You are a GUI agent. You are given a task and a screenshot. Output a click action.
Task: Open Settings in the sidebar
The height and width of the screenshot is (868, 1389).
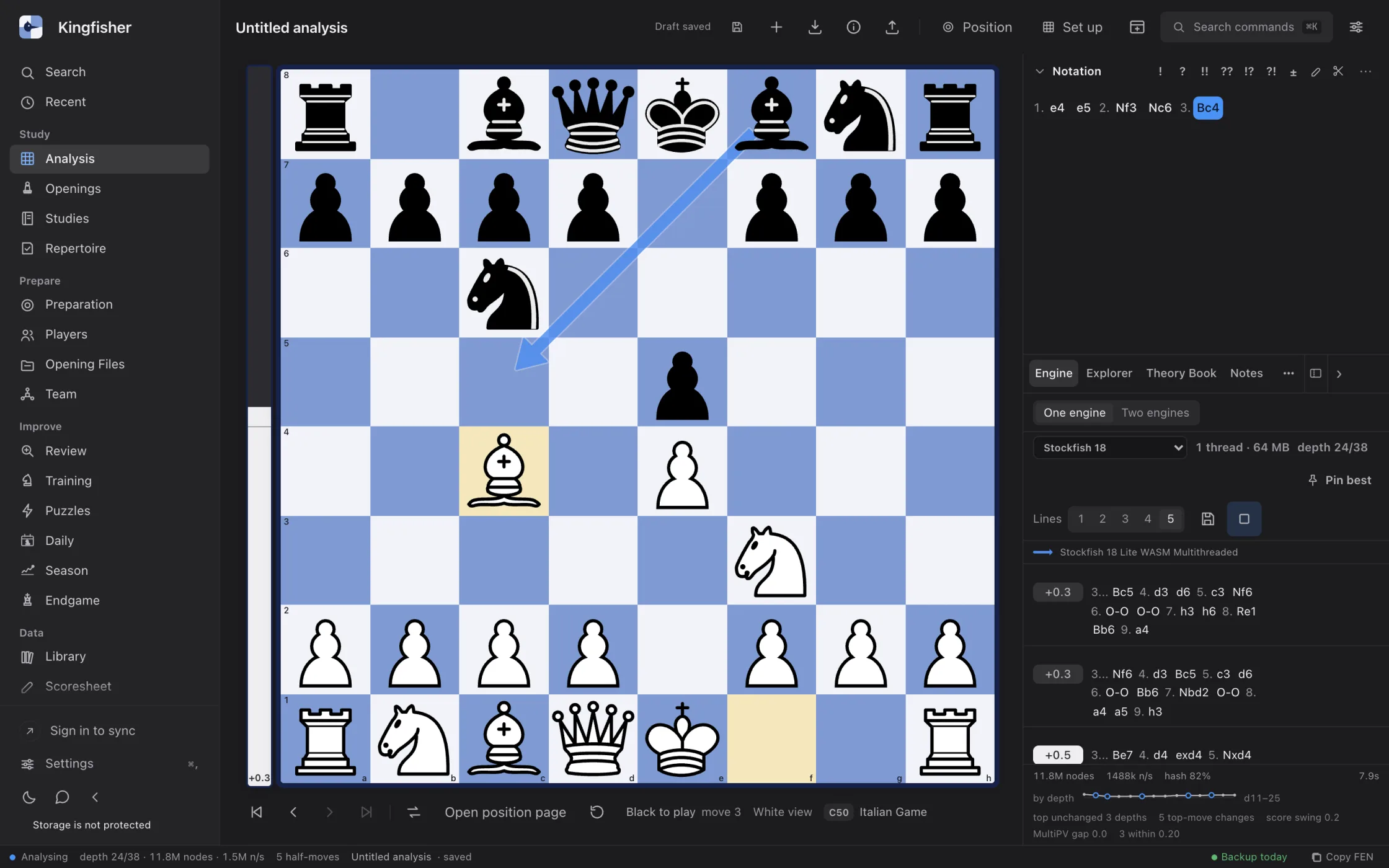110,764
